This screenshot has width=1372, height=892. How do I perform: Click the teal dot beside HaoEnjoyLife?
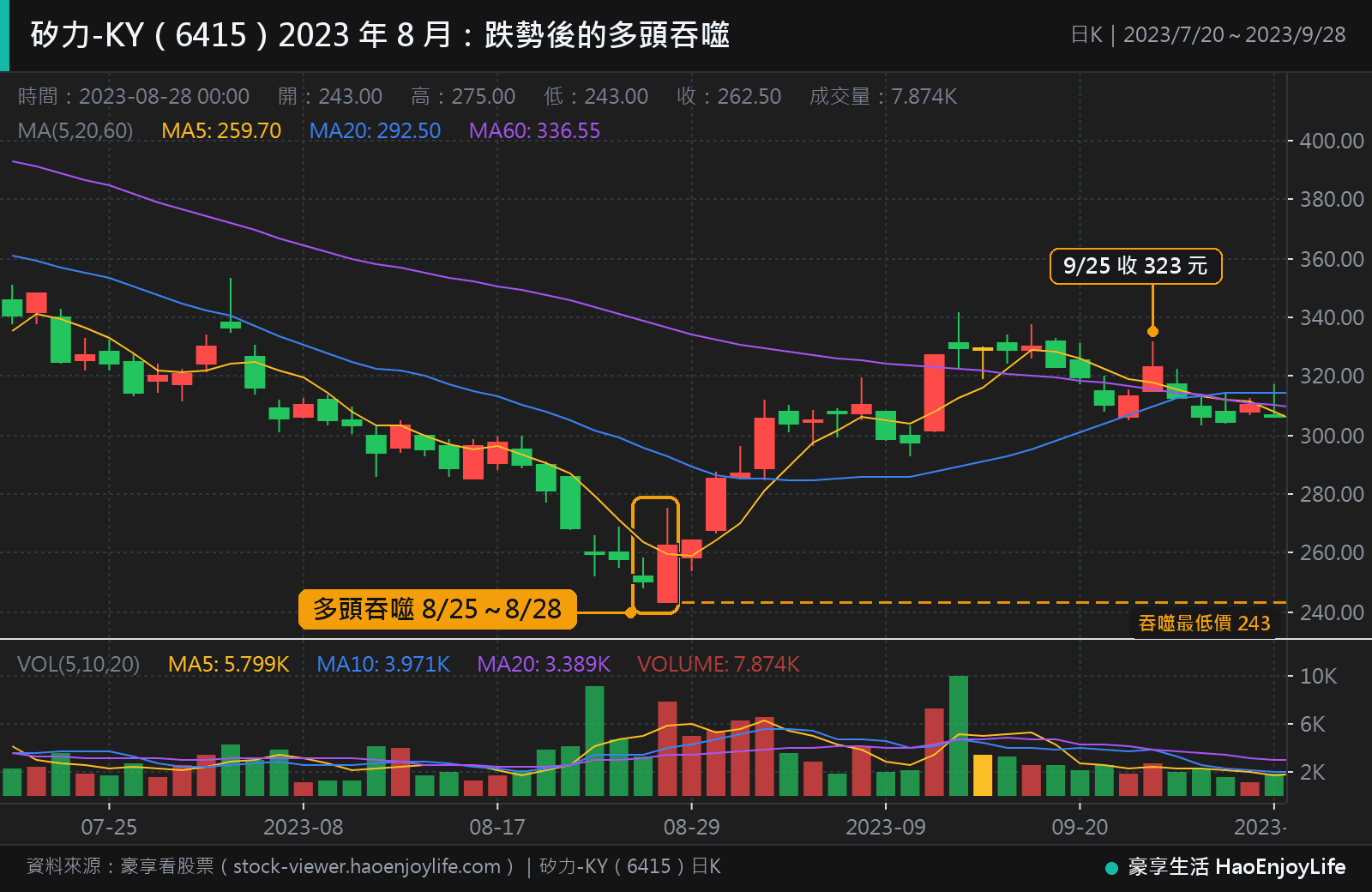click(1112, 868)
